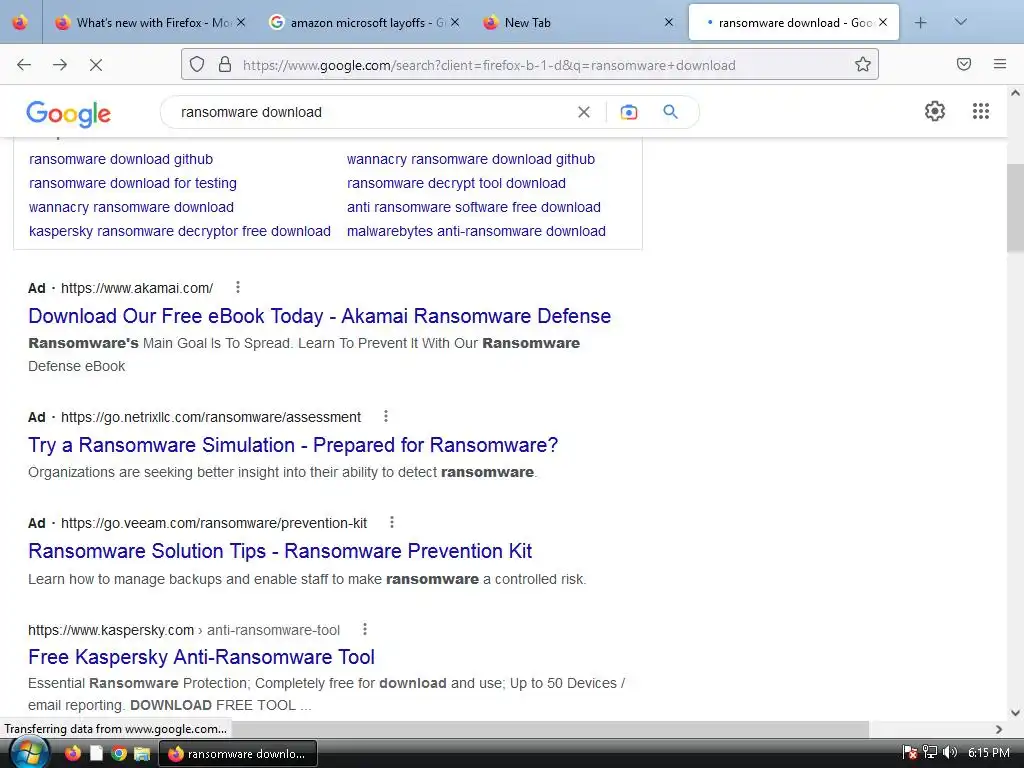Open Akamai Ransomware Defense eBook ad
Screen dimensions: 1024x768
point(319,316)
